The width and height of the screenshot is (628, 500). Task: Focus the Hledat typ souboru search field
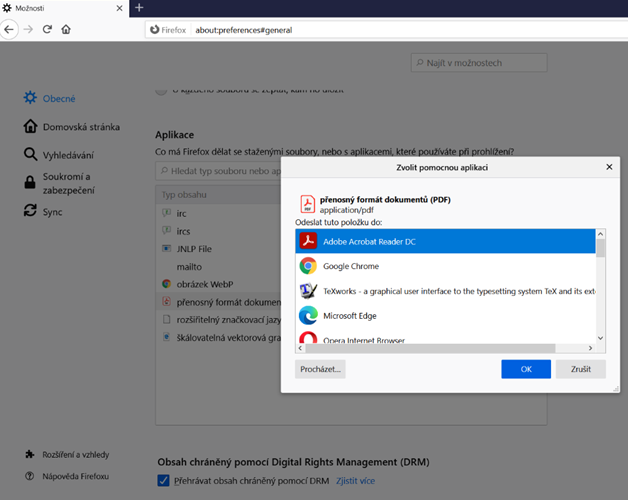pos(218,171)
